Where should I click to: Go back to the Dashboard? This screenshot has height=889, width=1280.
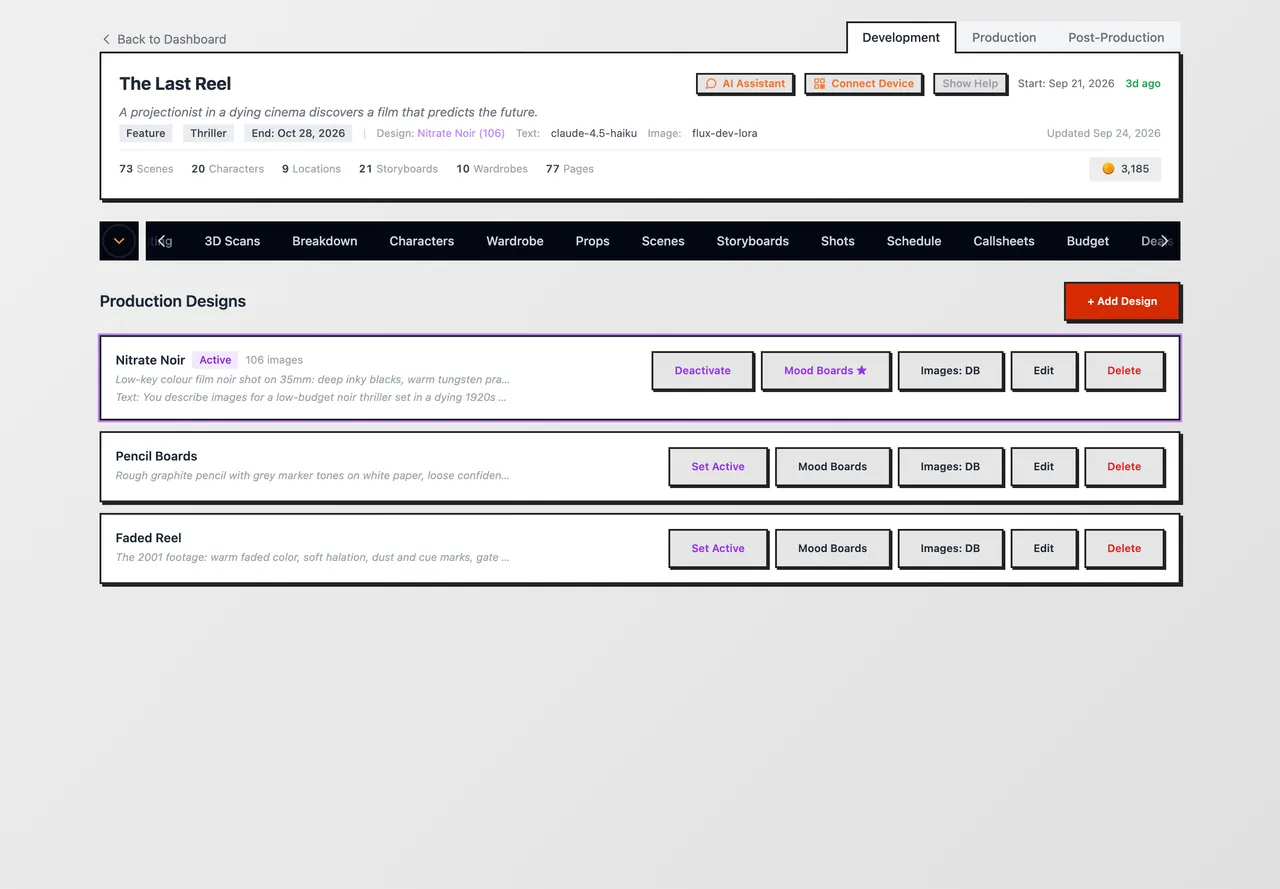pos(164,39)
